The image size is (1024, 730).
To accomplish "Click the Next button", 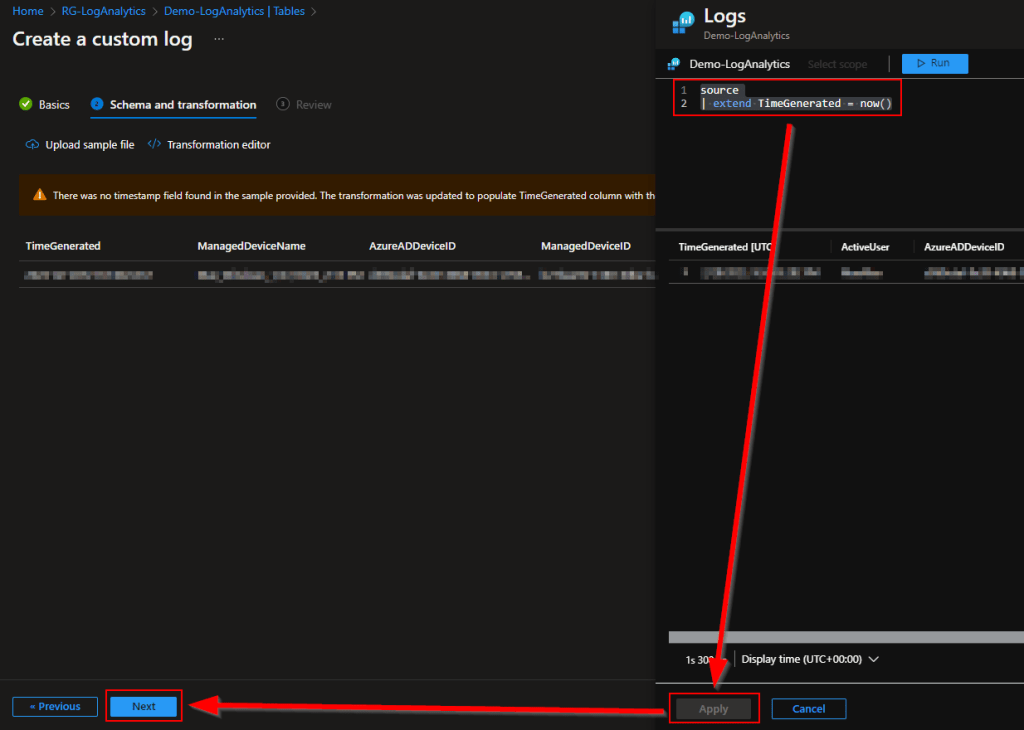I will pos(144,707).
